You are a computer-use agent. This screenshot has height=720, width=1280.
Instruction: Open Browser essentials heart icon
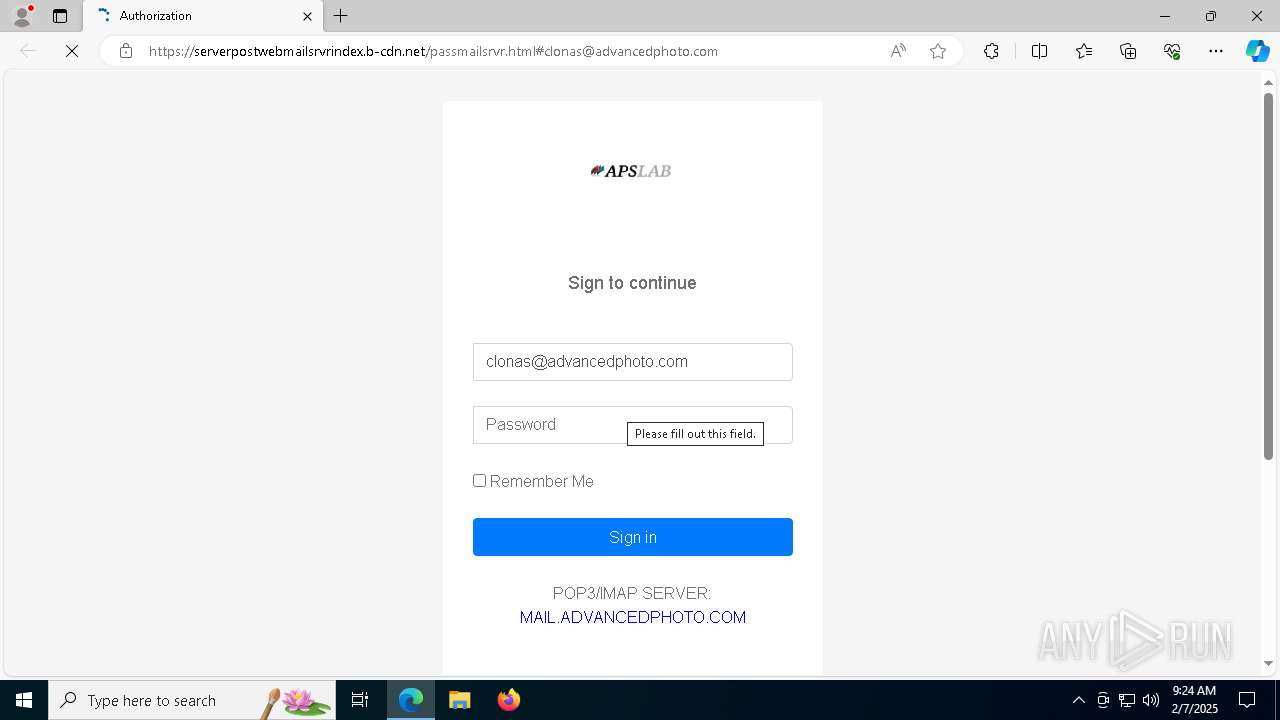[1172, 51]
